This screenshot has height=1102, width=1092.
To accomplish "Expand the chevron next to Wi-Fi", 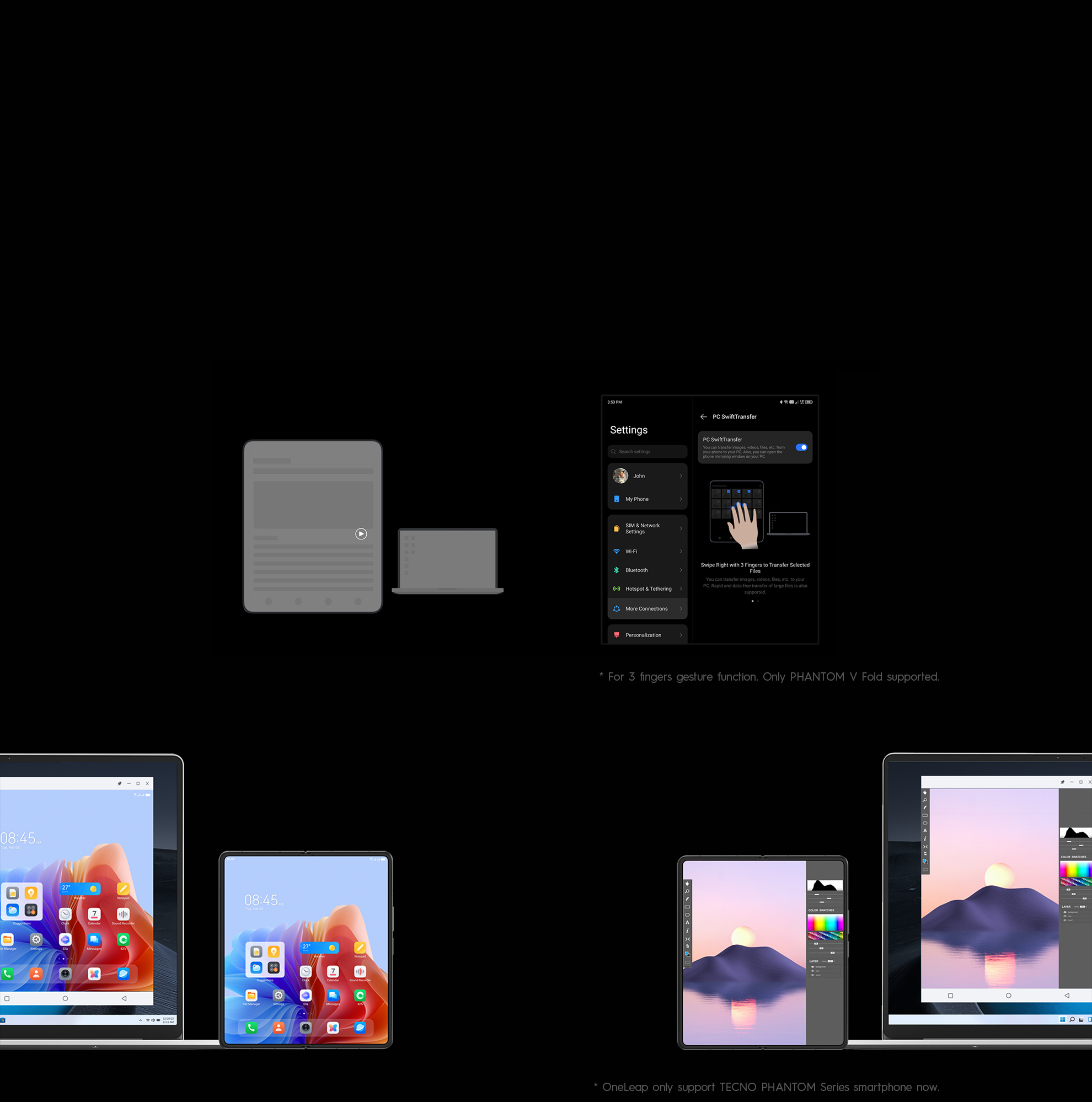I will (681, 552).
